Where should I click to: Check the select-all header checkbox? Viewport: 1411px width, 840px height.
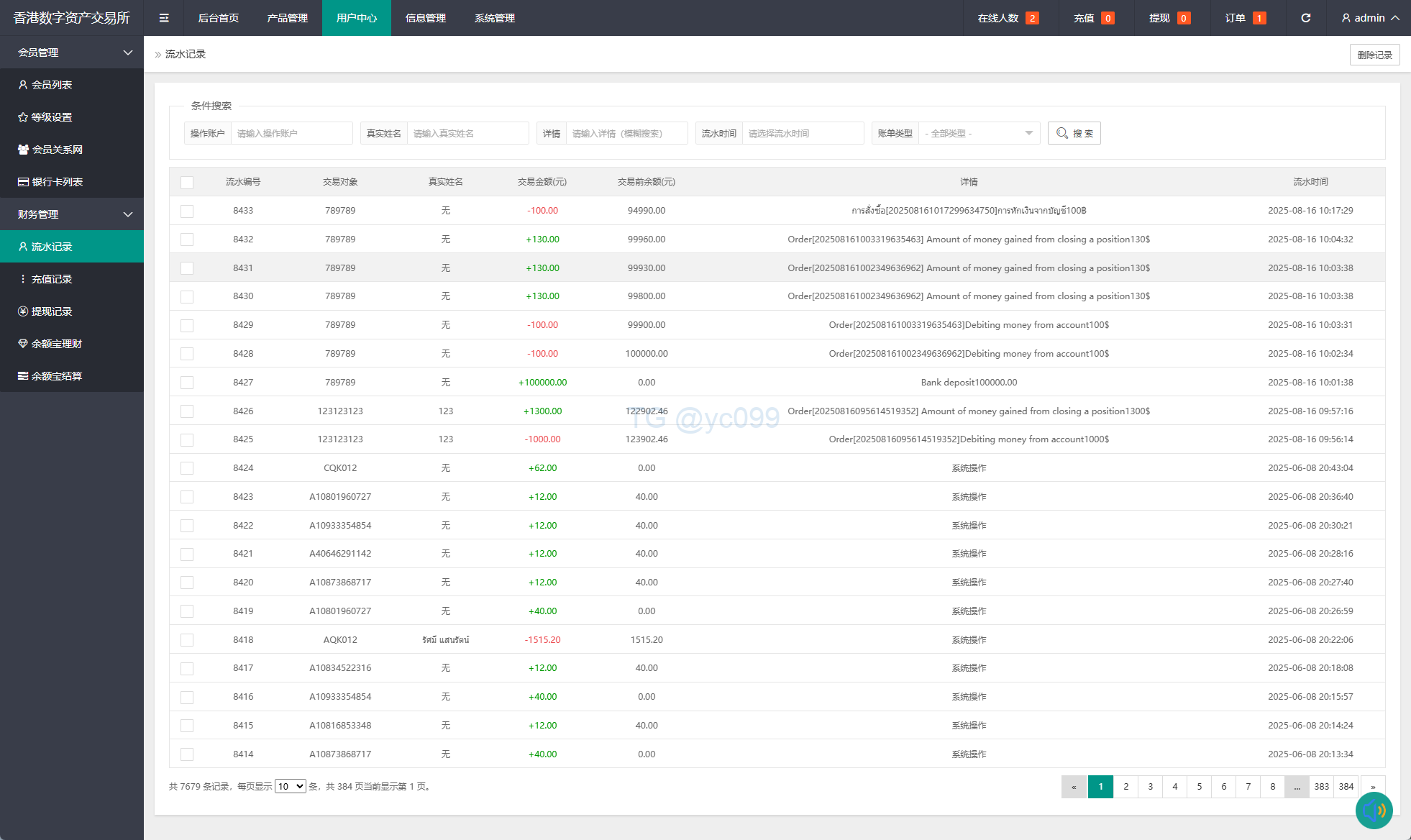click(187, 182)
